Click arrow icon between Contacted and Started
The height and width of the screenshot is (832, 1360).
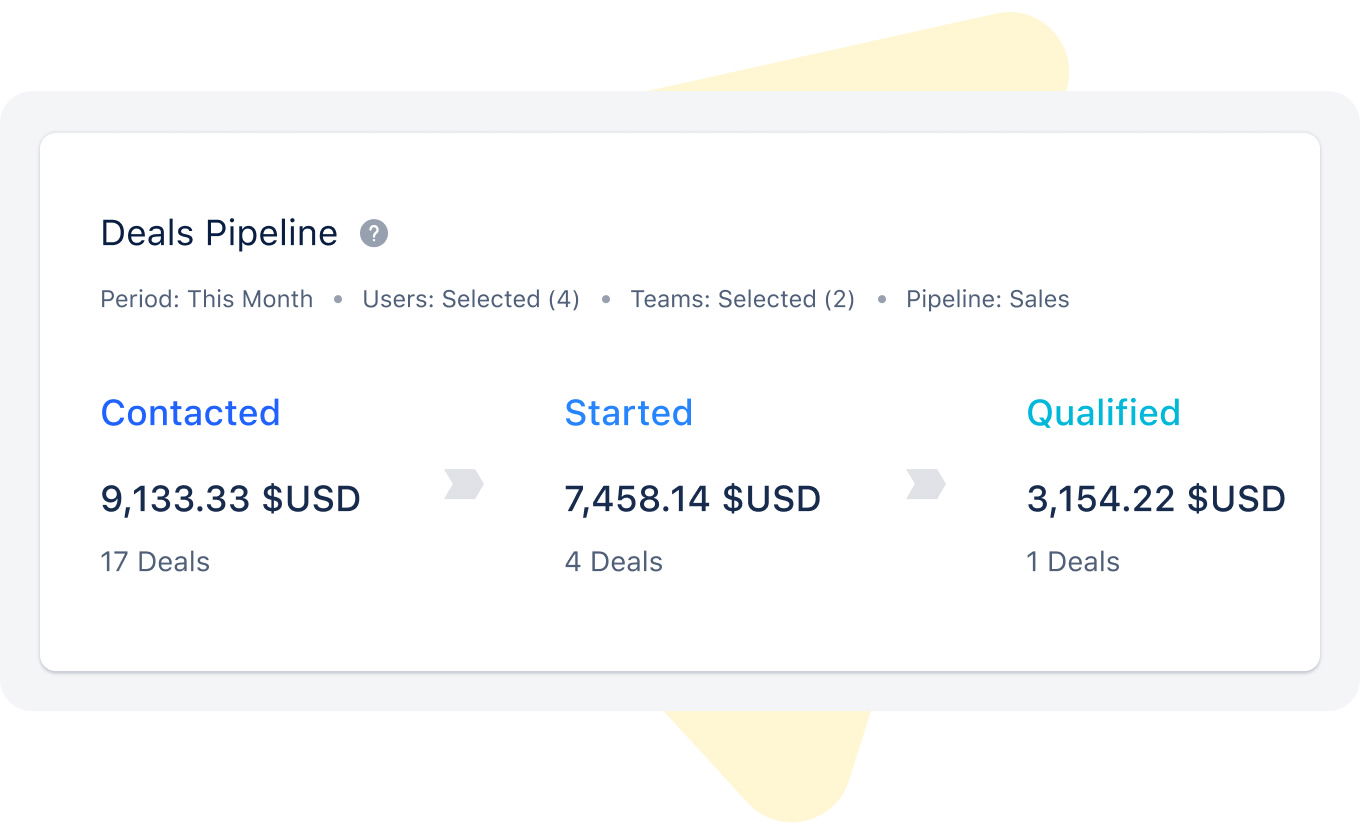[x=464, y=485]
